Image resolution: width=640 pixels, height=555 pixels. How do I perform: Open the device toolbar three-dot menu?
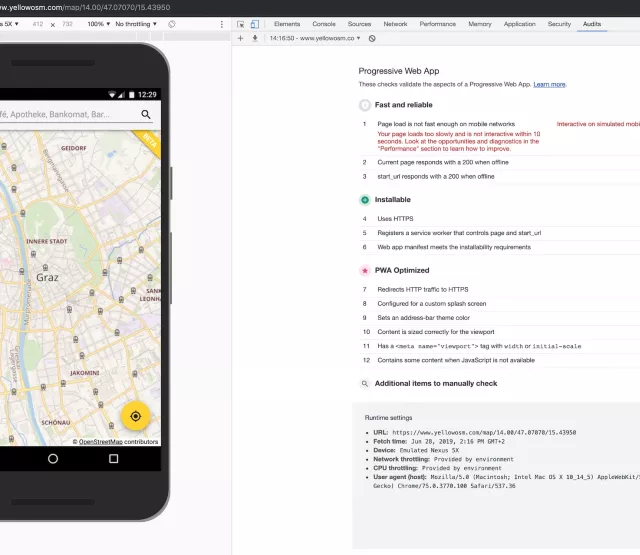221,23
